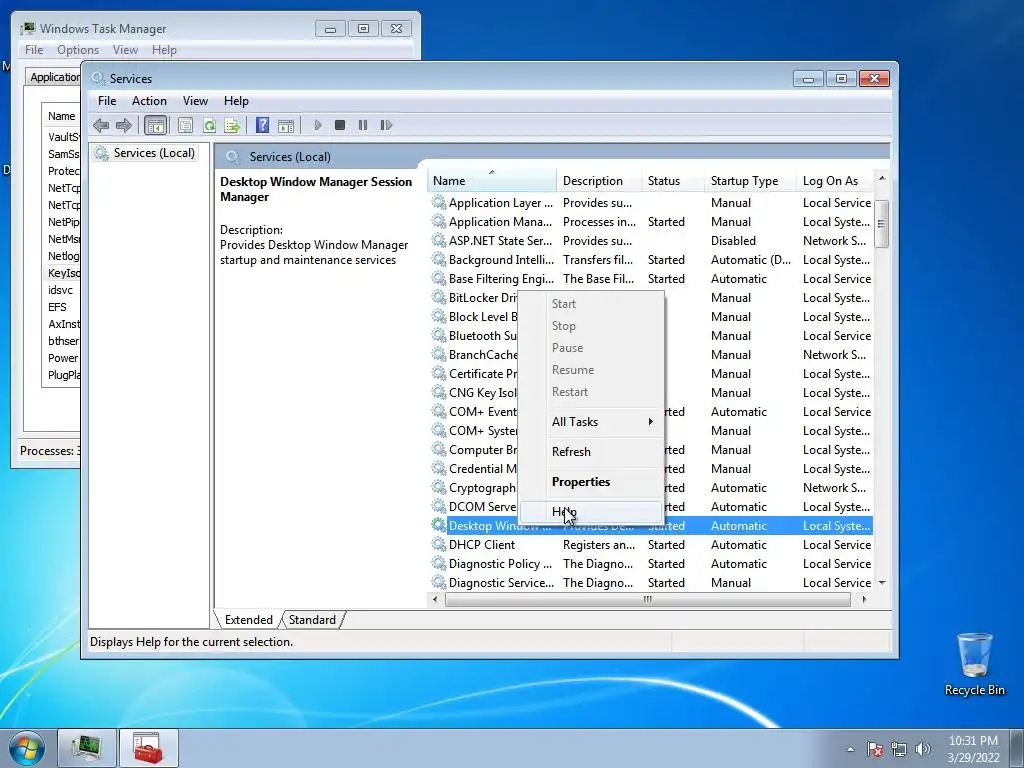Choose Help in the context menu
This screenshot has width=1024, height=768.
click(x=591, y=511)
